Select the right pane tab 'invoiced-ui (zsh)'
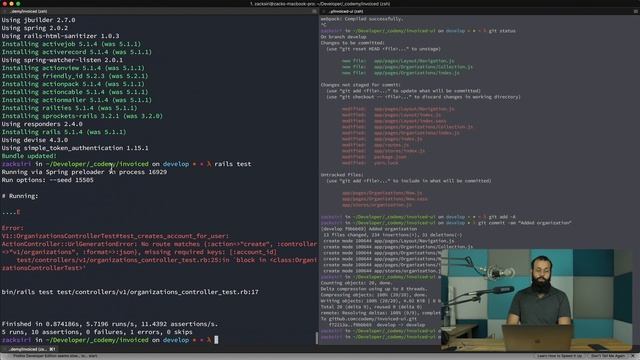 tap(346, 11)
